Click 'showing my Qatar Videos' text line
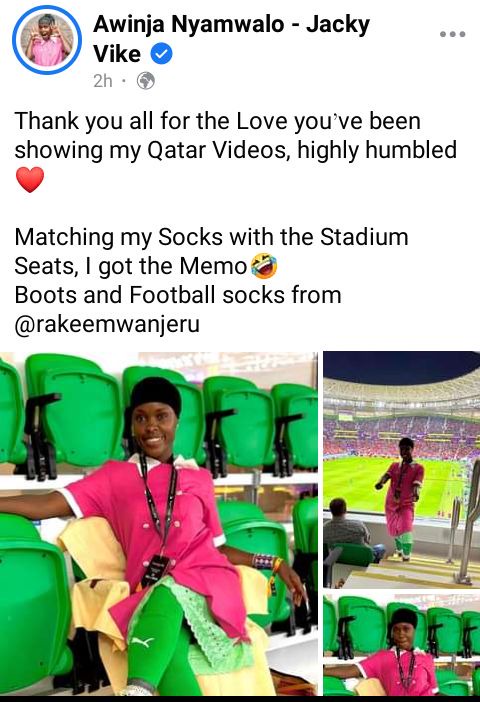This screenshot has width=480, height=702. pyautogui.click(x=150, y=150)
